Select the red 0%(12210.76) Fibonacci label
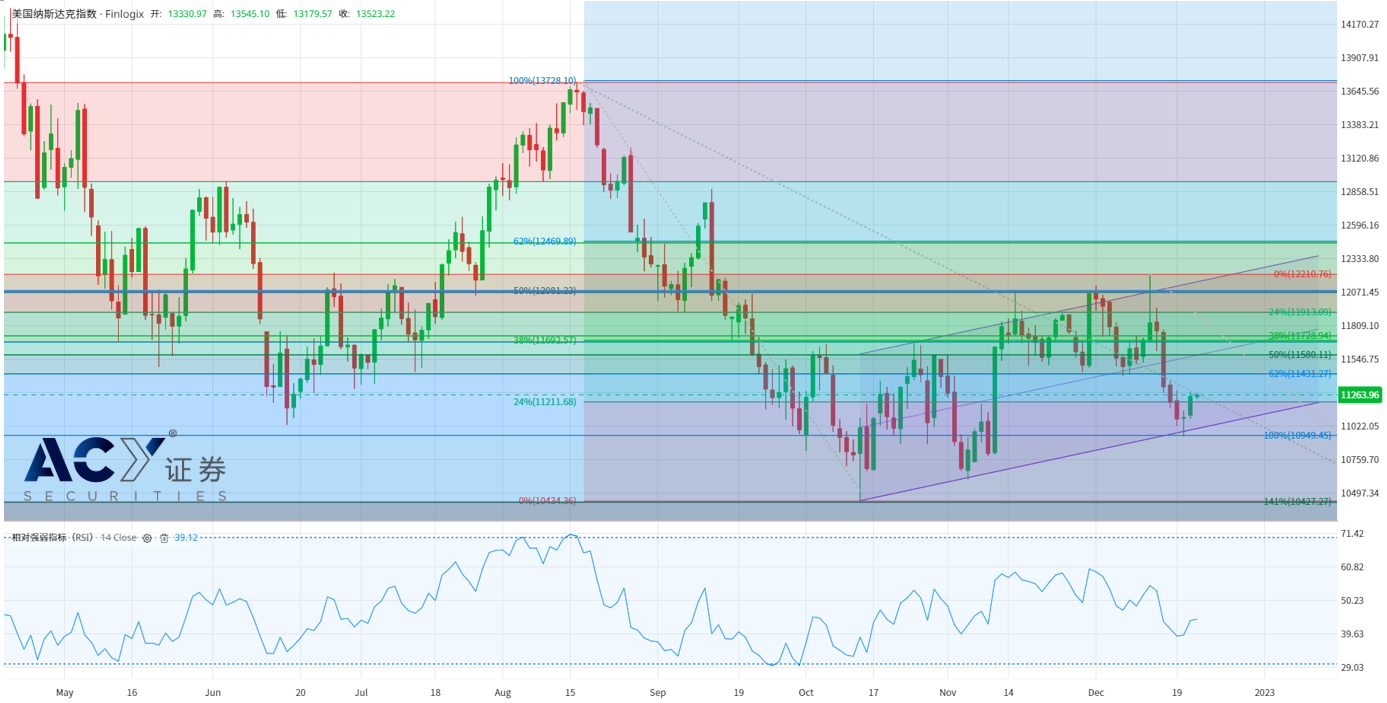Image resolution: width=1387 pixels, height=703 pixels. [x=1302, y=274]
